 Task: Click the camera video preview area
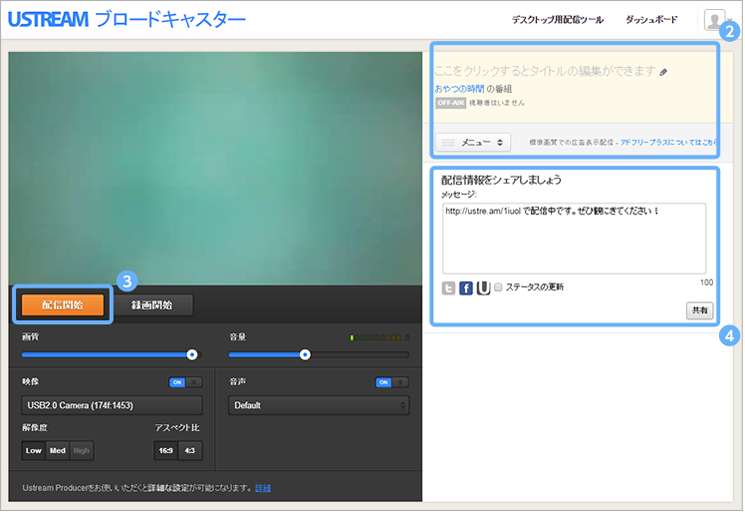pyautogui.click(x=215, y=169)
